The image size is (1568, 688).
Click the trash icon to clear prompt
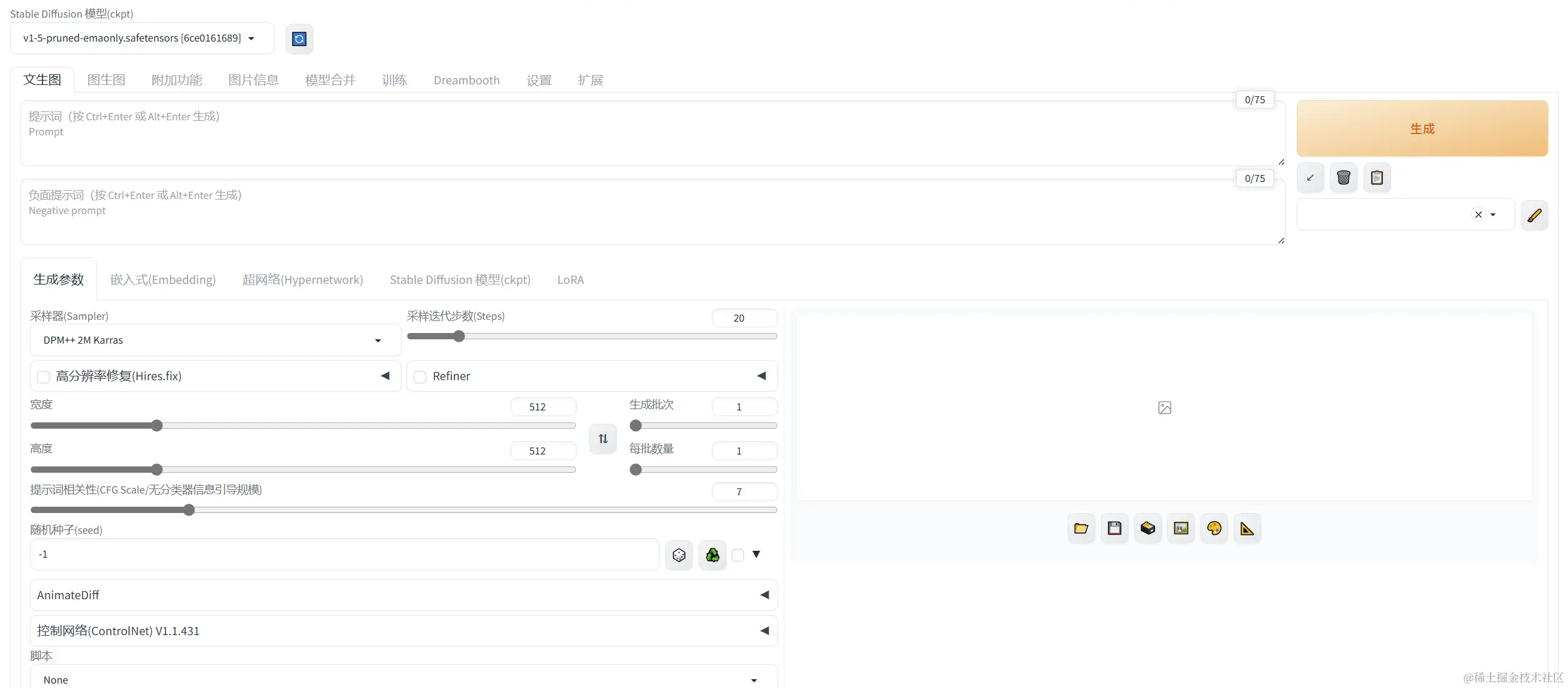pos(1343,178)
